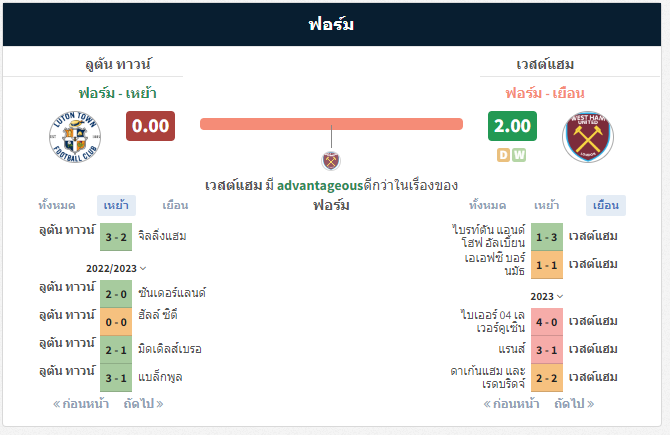Click the West Ham United crest

click(588, 137)
